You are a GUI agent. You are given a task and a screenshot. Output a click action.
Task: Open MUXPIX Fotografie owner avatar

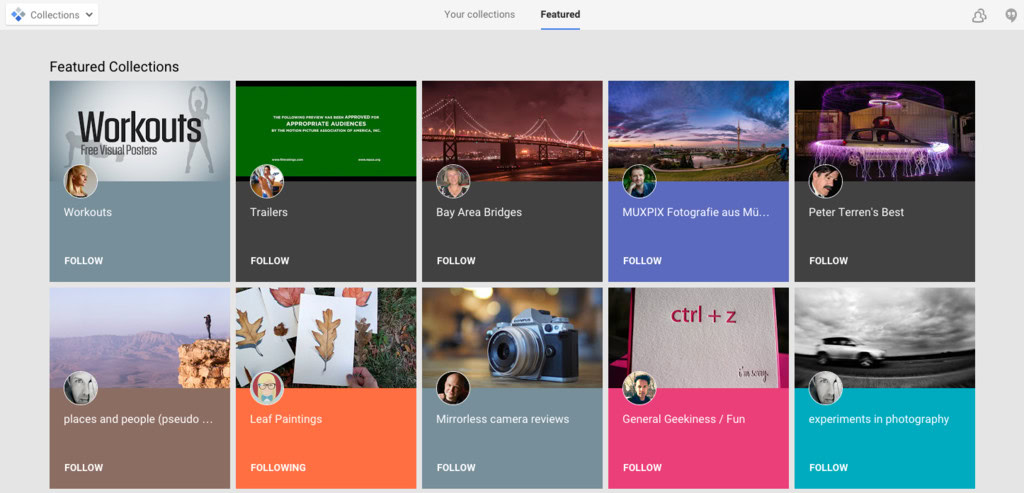pos(639,181)
